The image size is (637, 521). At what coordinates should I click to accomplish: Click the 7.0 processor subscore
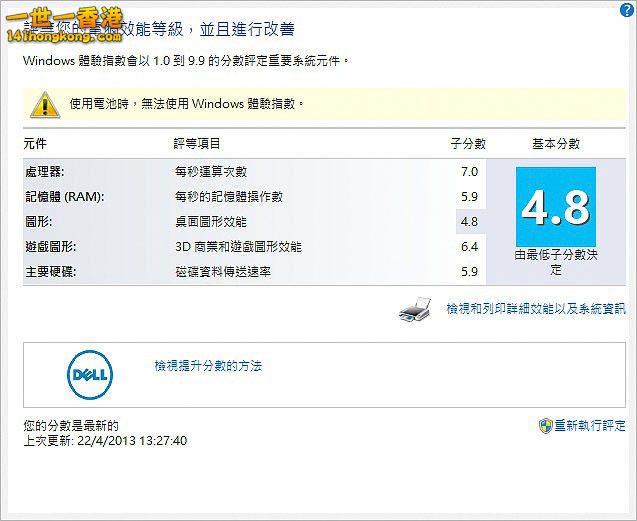(x=469, y=172)
